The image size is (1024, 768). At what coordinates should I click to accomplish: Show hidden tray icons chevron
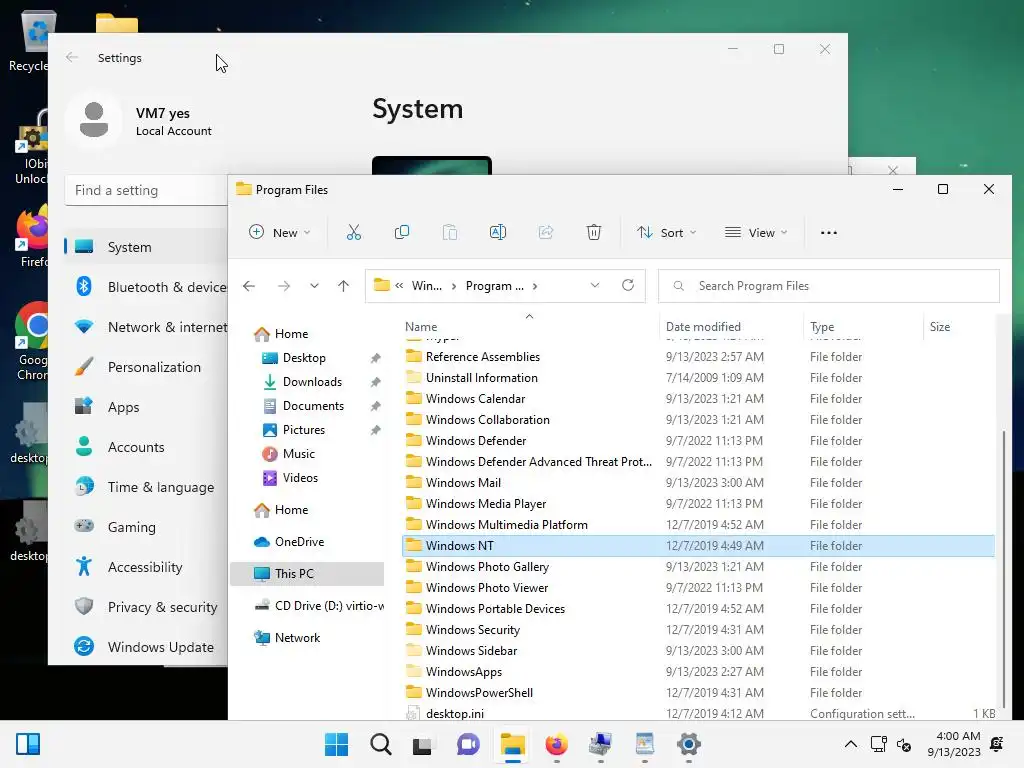851,744
